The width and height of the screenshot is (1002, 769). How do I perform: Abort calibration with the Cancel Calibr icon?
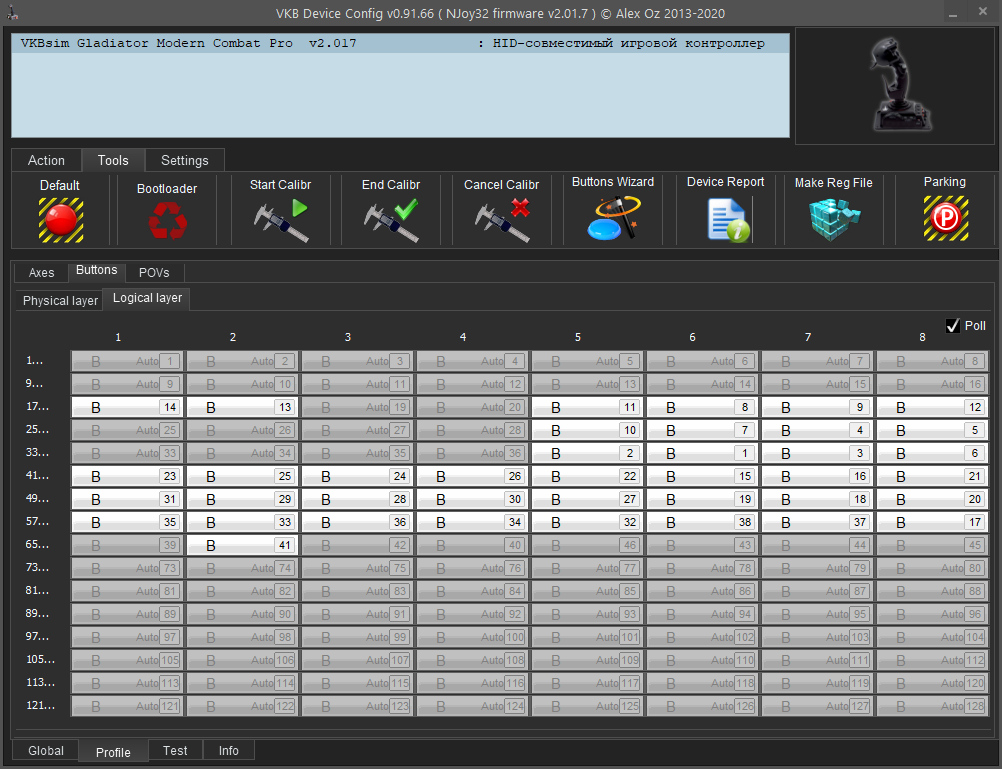(x=502, y=221)
